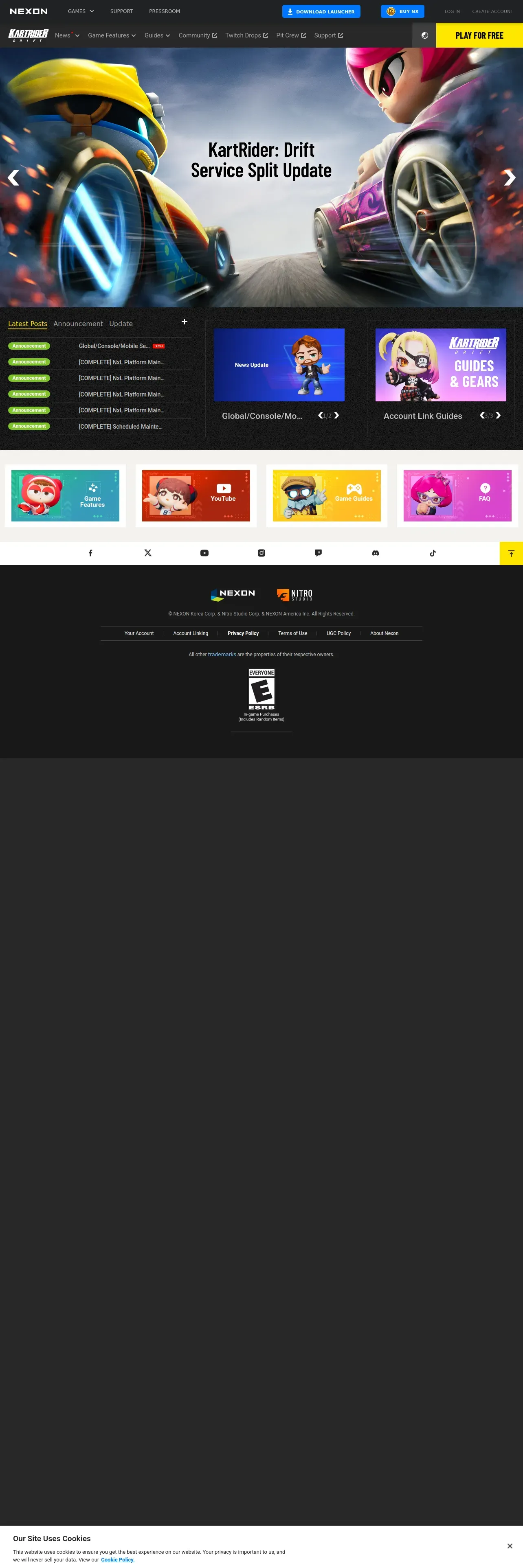Open the FAQ tile
The height and width of the screenshot is (1568, 523).
point(457,495)
